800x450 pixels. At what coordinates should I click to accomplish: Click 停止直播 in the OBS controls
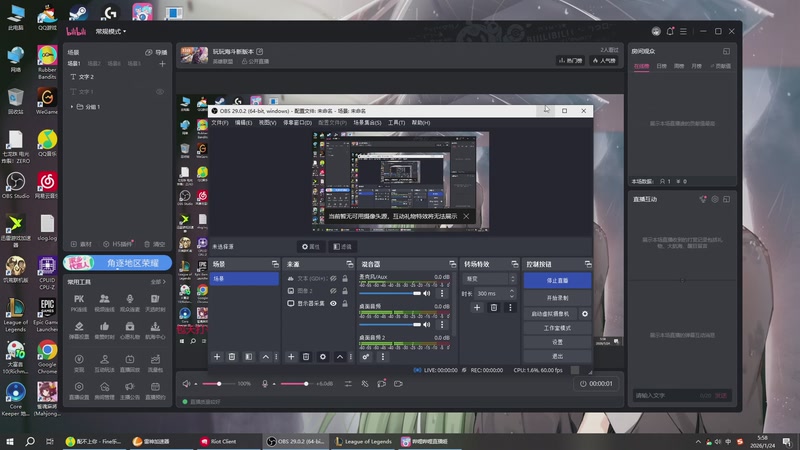(557, 281)
